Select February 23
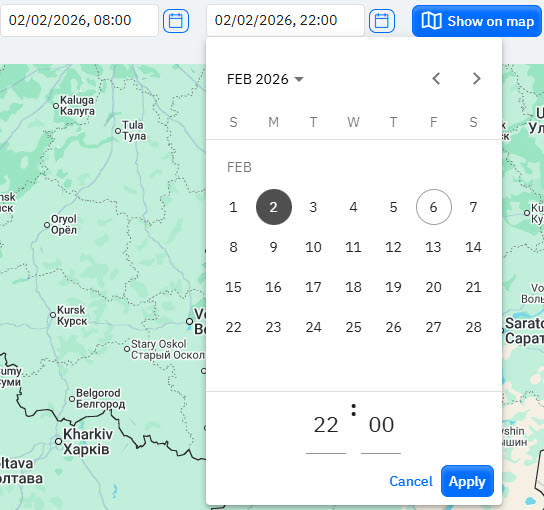The height and width of the screenshot is (510, 544). [x=274, y=327]
